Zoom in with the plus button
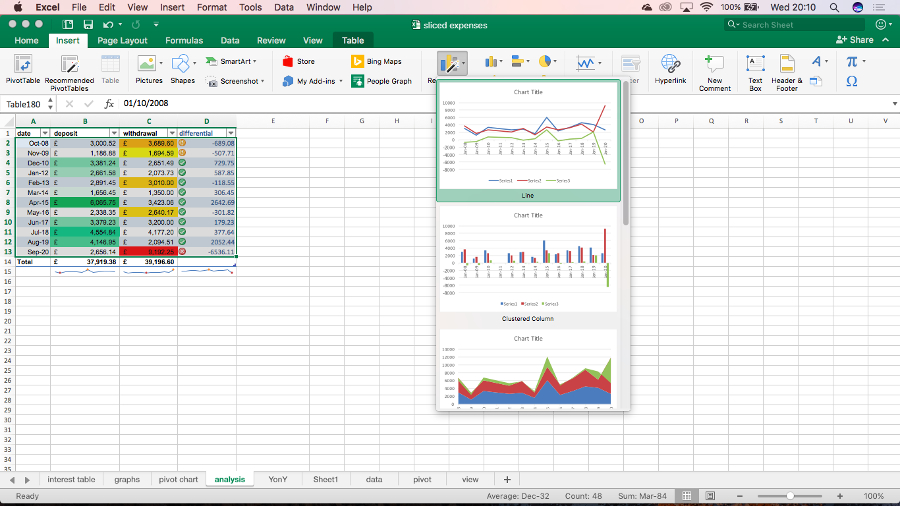Viewport: 900px width, 506px height. [840, 496]
